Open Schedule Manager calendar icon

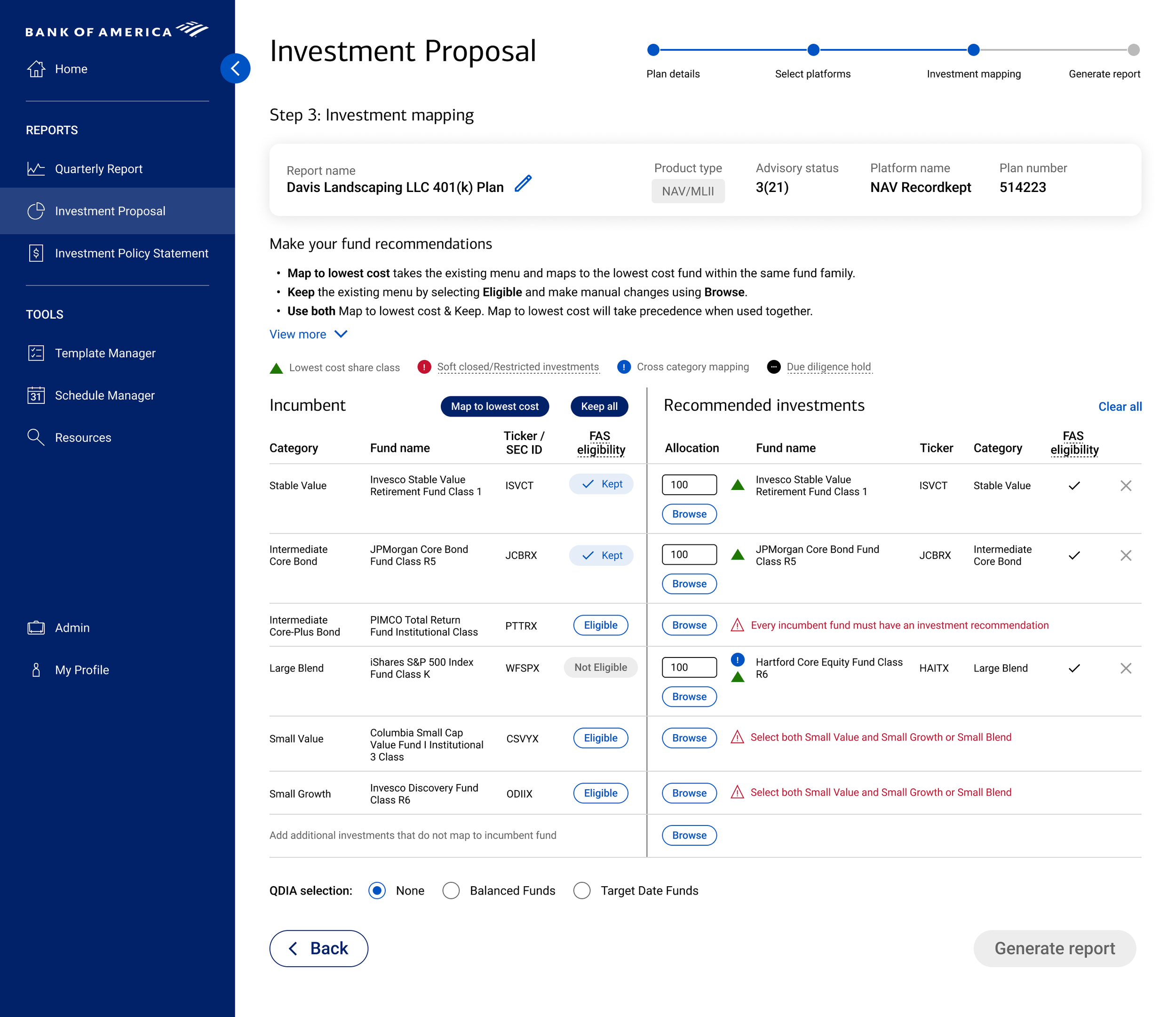(x=36, y=395)
